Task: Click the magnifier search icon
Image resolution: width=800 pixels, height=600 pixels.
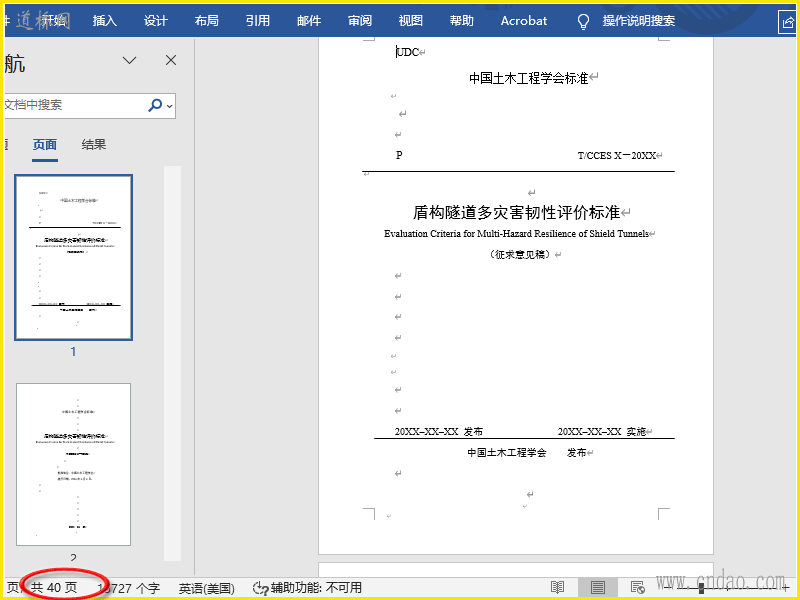Action: tap(155, 105)
